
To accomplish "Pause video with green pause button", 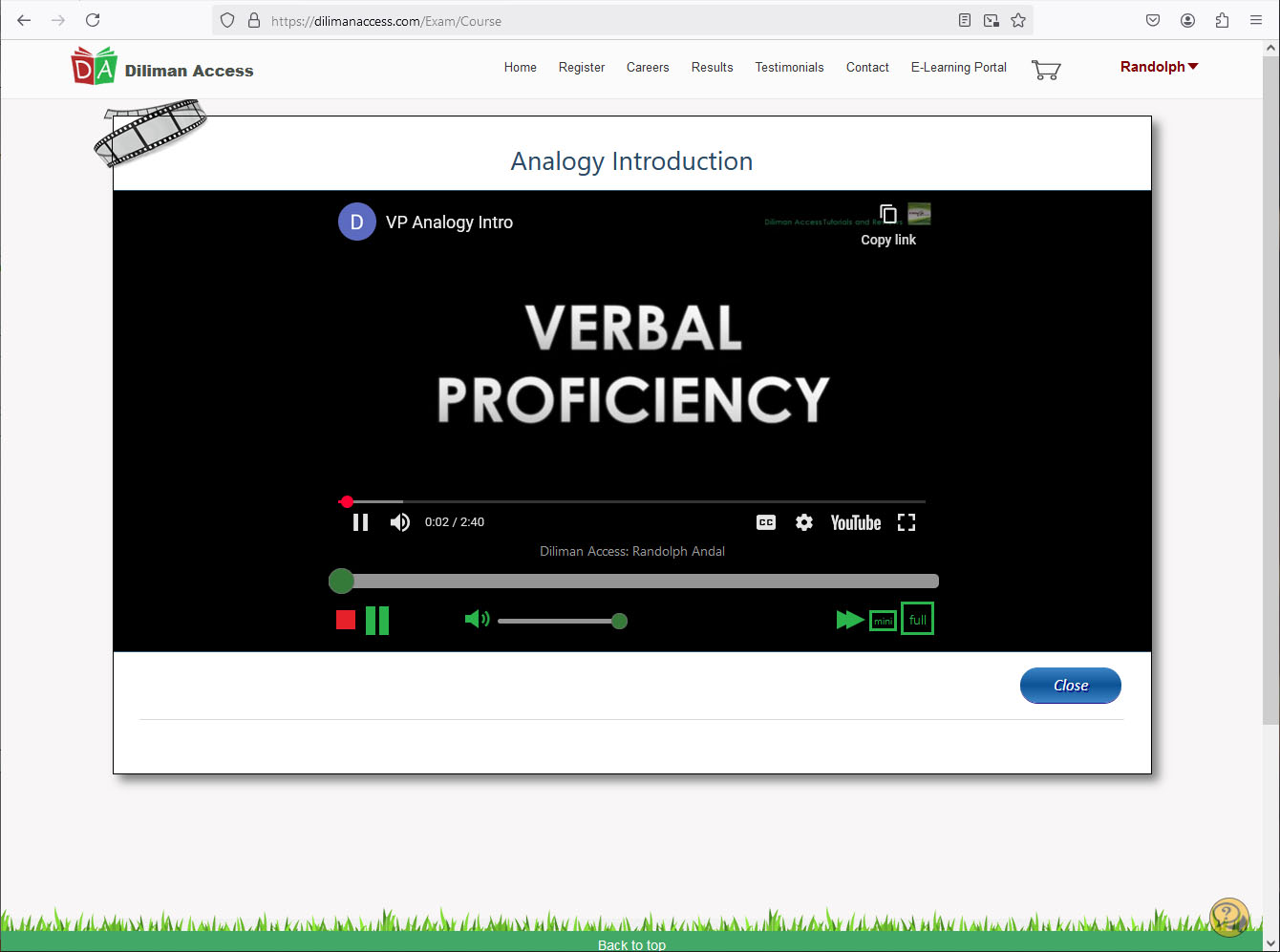I will coord(377,621).
